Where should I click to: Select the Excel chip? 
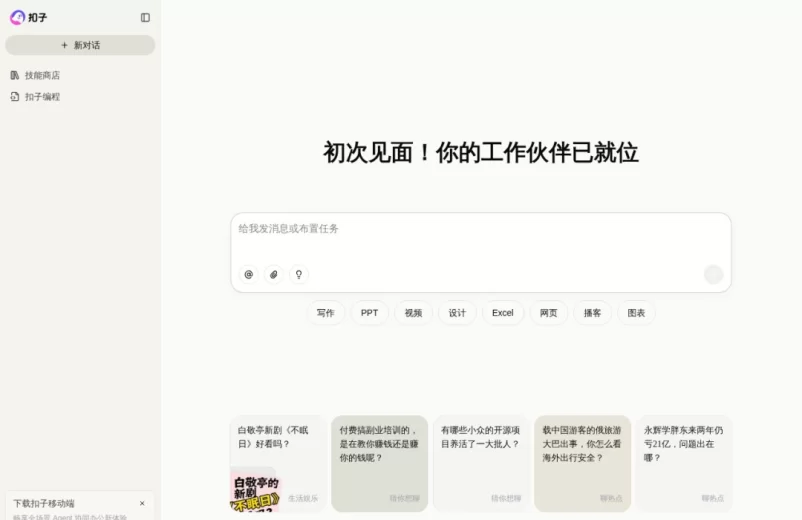click(503, 313)
